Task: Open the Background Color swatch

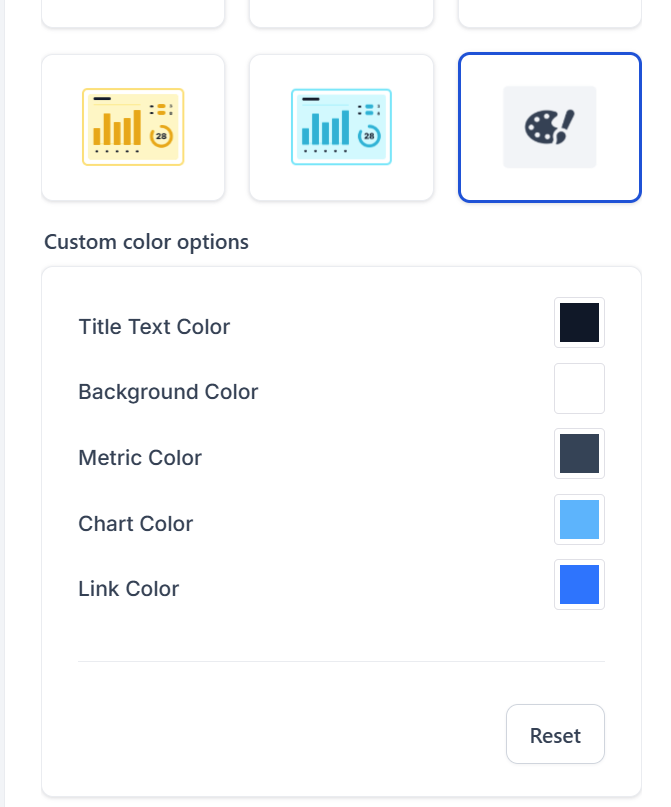Action: click(579, 388)
